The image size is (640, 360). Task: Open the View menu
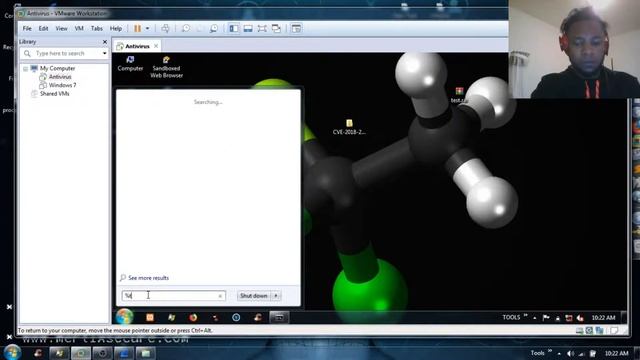[x=61, y=29]
